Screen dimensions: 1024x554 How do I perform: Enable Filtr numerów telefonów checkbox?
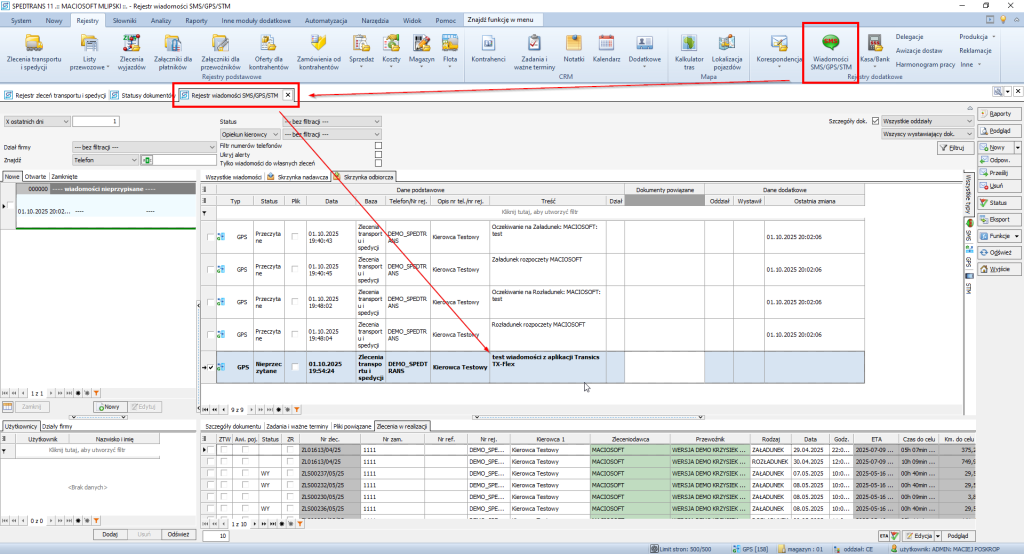point(378,145)
